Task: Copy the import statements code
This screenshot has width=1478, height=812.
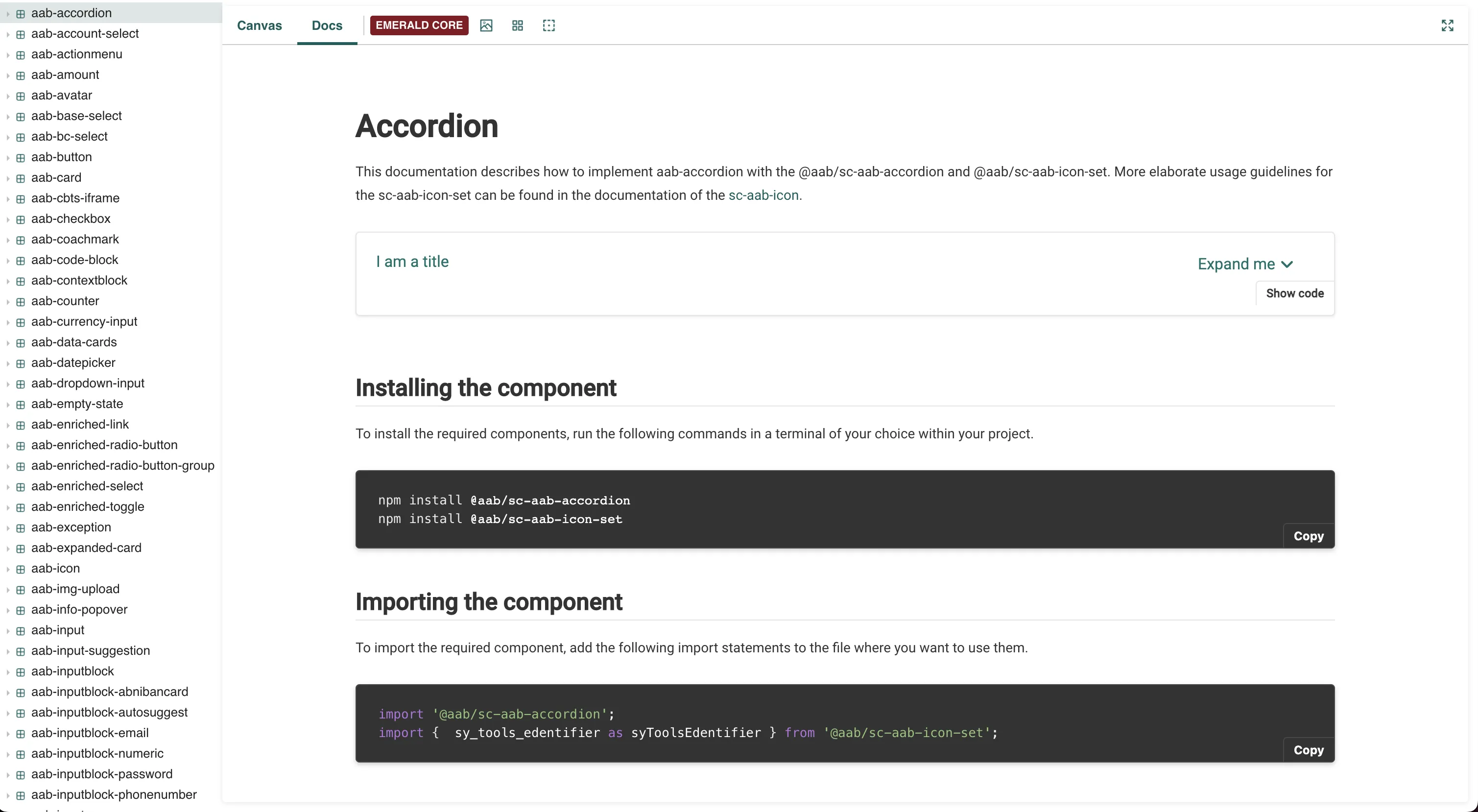Action: pyautogui.click(x=1309, y=750)
